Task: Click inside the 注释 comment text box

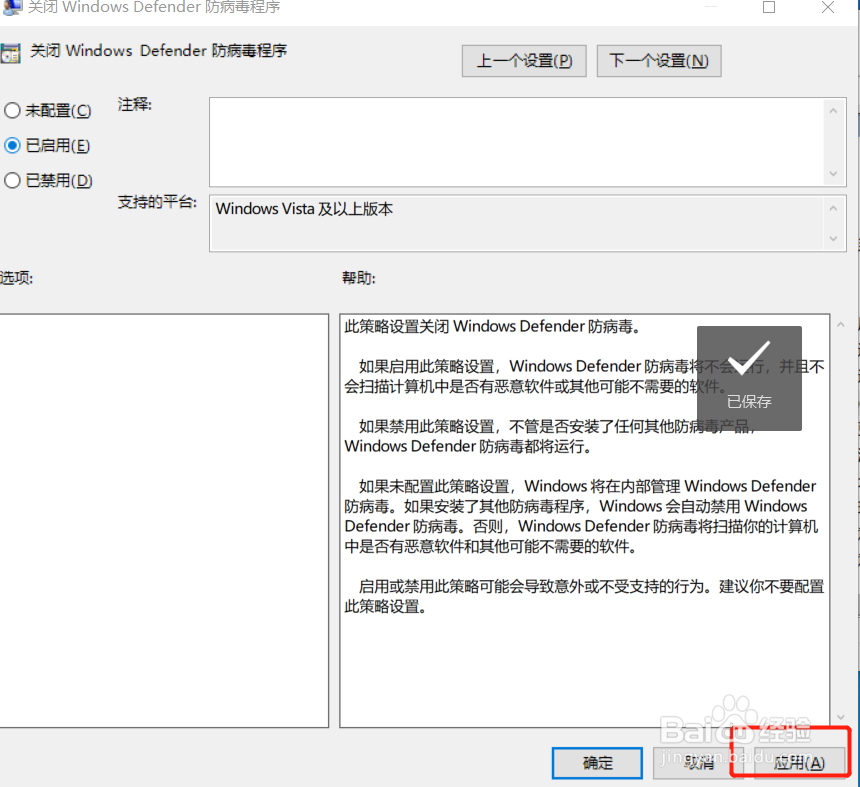Action: click(x=516, y=142)
